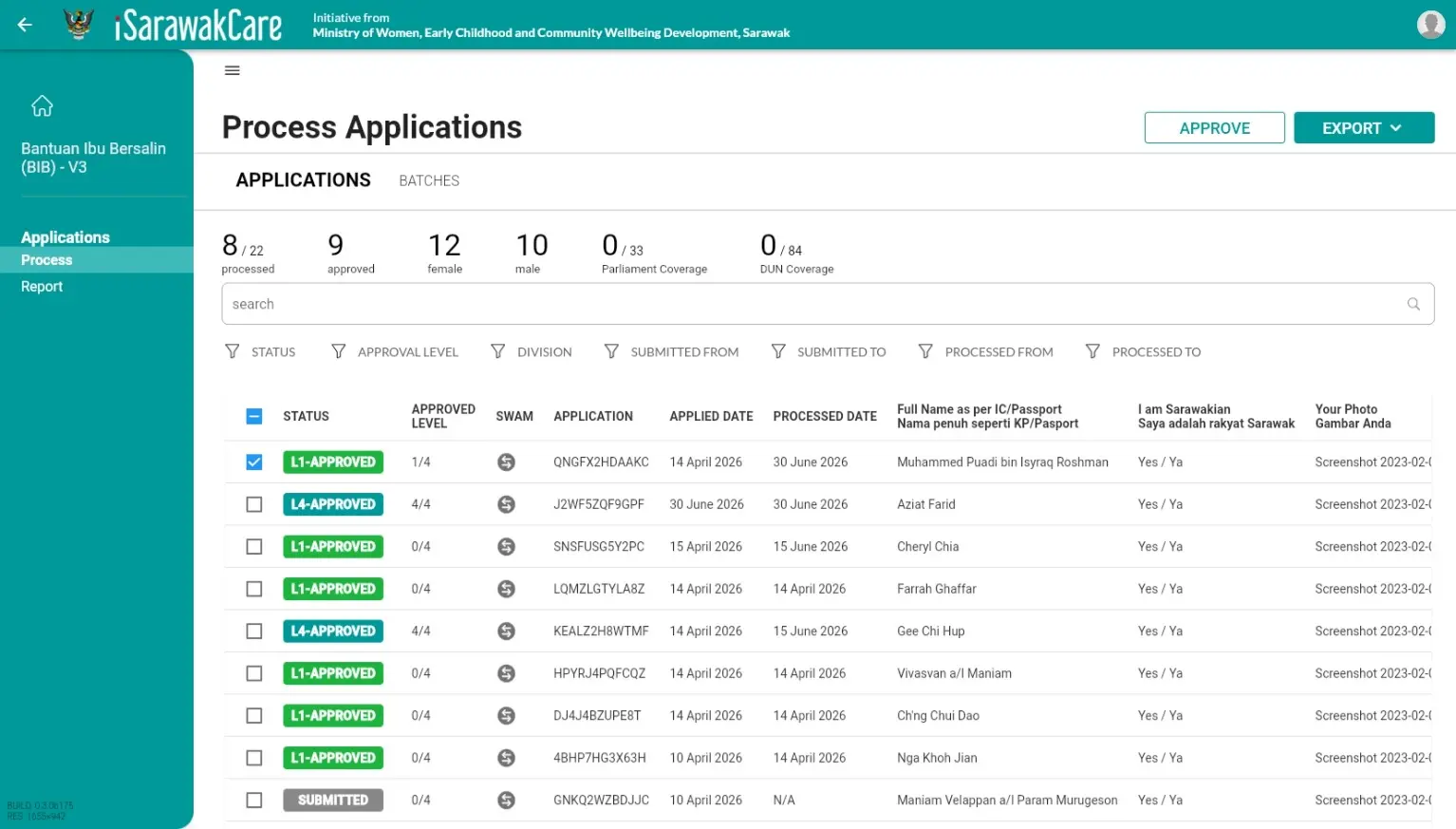1456x829 pixels.
Task: Open Process in the sidebar
Action: 97,260
